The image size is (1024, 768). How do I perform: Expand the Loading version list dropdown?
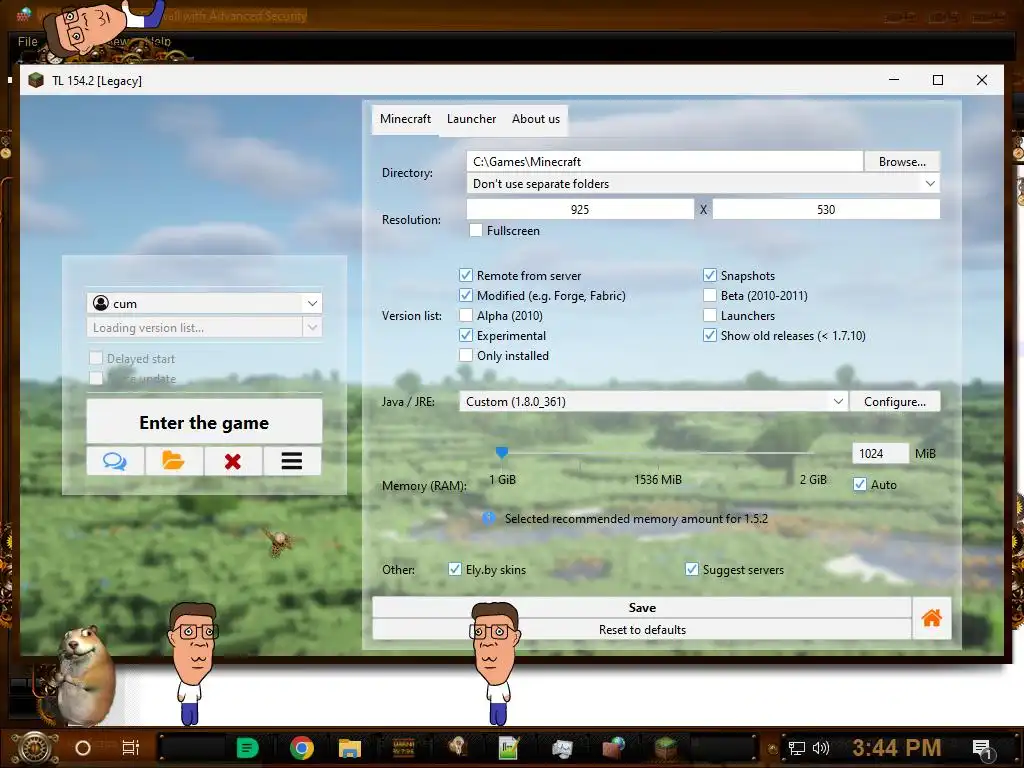312,327
